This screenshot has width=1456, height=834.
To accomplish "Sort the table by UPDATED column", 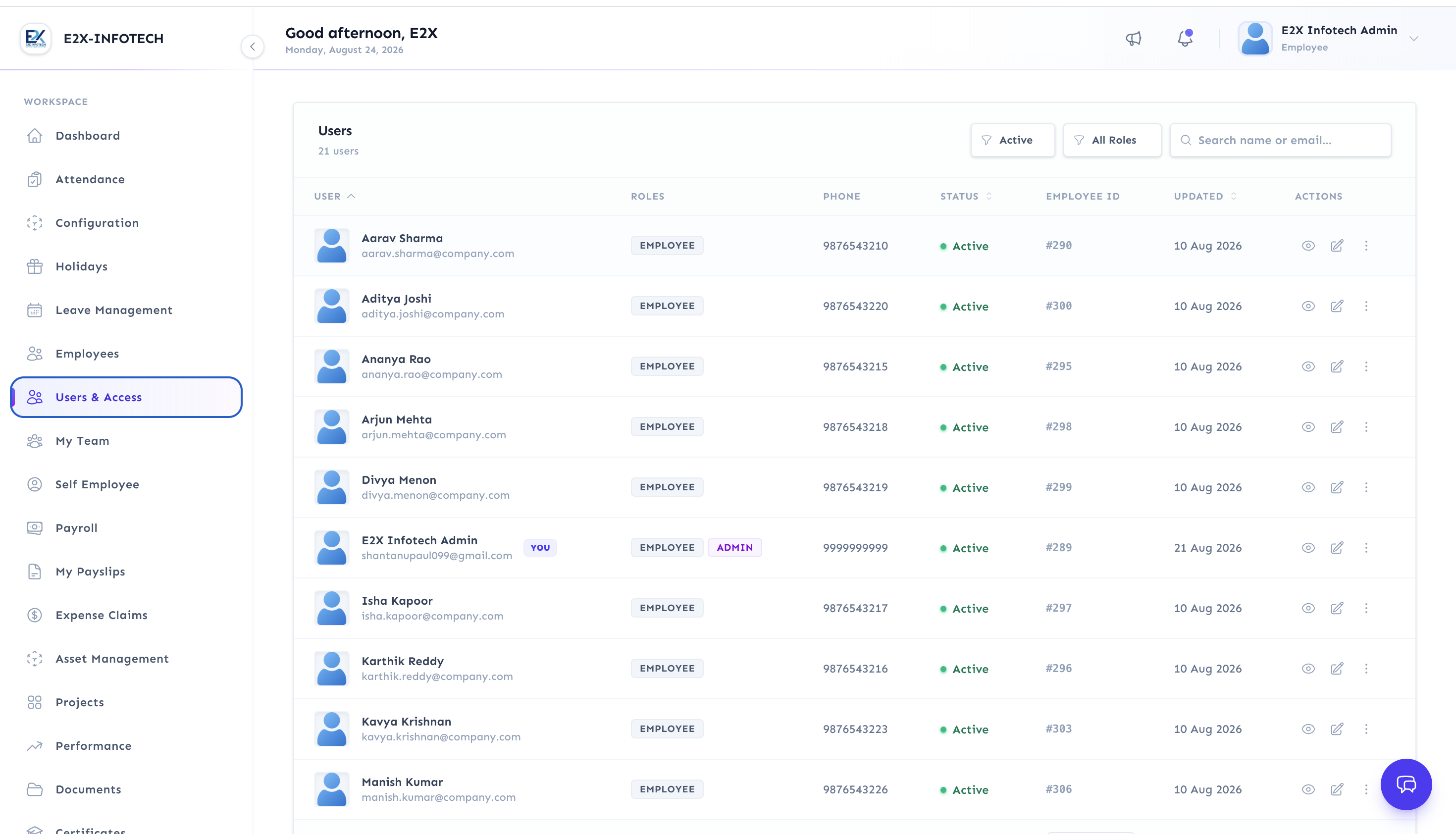I will (1205, 197).
